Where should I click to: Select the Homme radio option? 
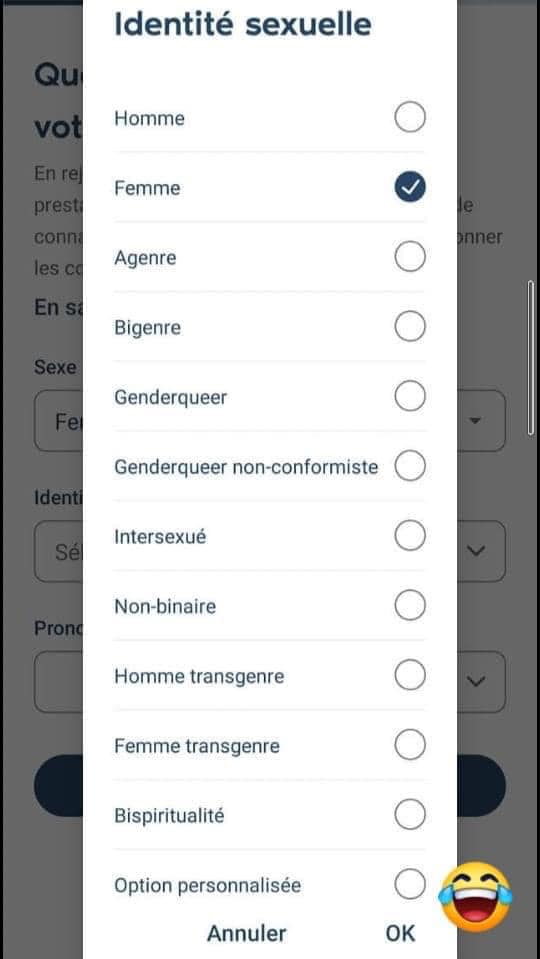tap(410, 117)
